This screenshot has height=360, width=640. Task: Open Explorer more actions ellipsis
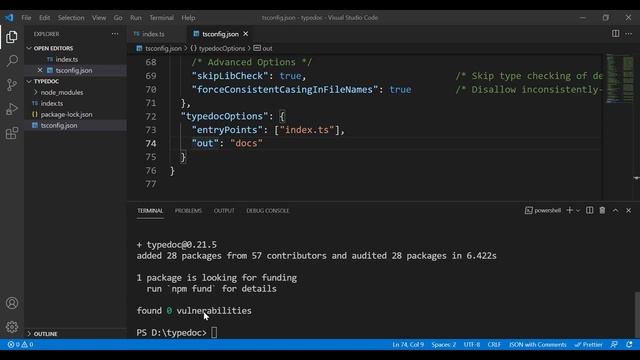tap(115, 34)
